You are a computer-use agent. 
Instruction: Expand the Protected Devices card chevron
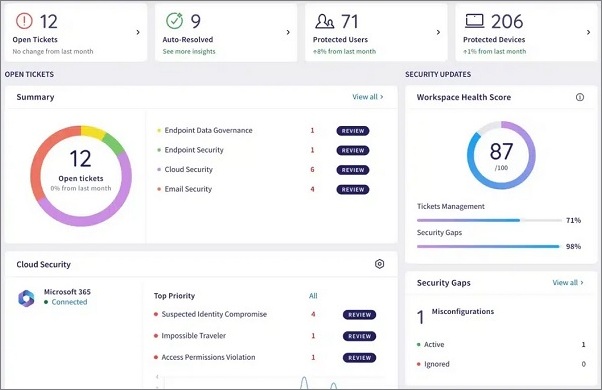point(589,32)
